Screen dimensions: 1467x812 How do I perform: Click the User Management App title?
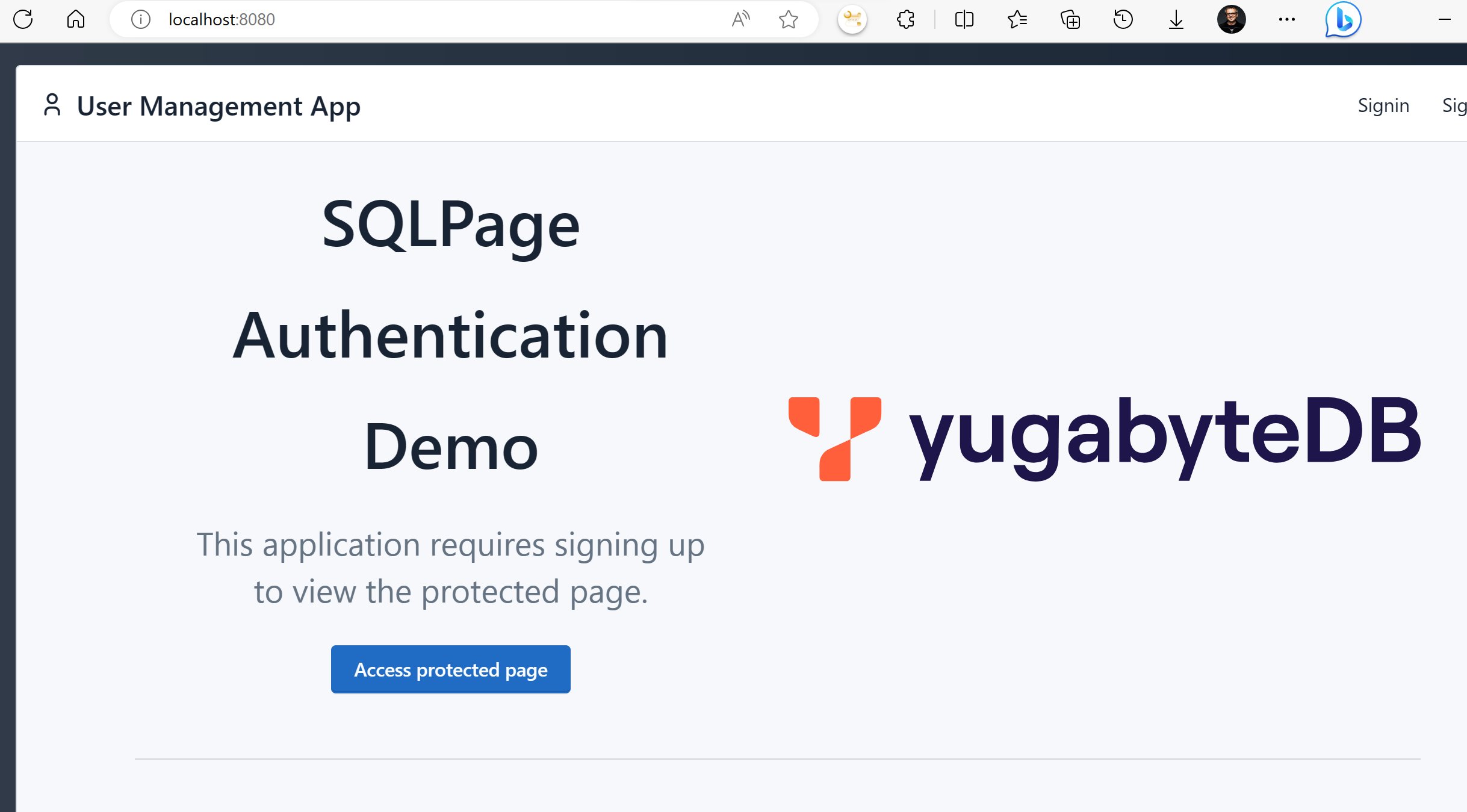[x=218, y=106]
